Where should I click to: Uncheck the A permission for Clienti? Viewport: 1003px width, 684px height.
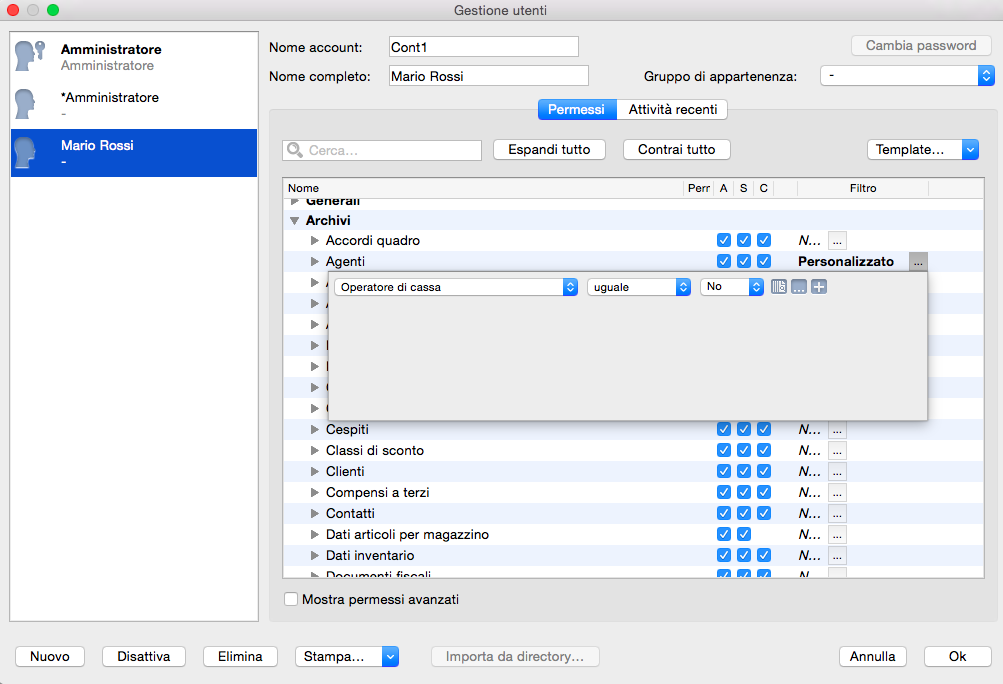click(724, 471)
